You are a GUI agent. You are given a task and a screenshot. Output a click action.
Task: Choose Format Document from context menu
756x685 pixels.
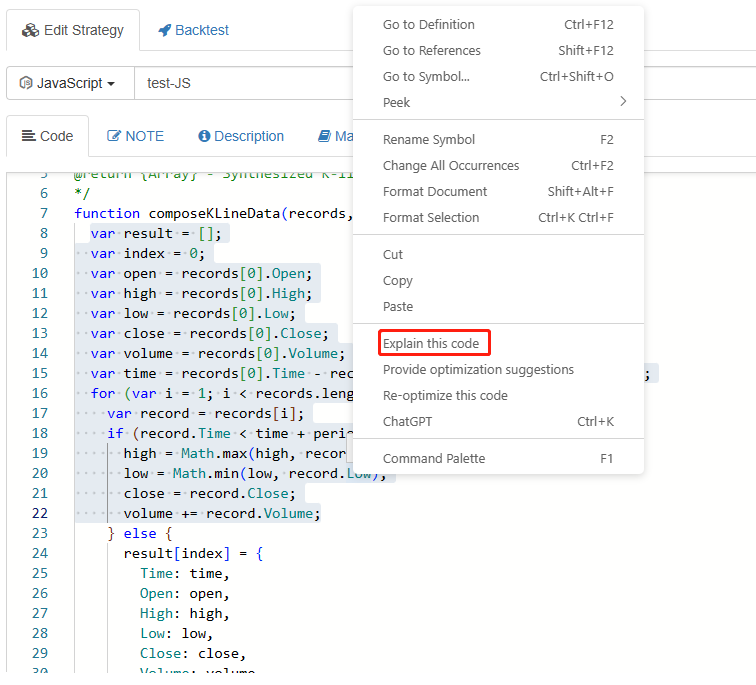click(x=435, y=192)
